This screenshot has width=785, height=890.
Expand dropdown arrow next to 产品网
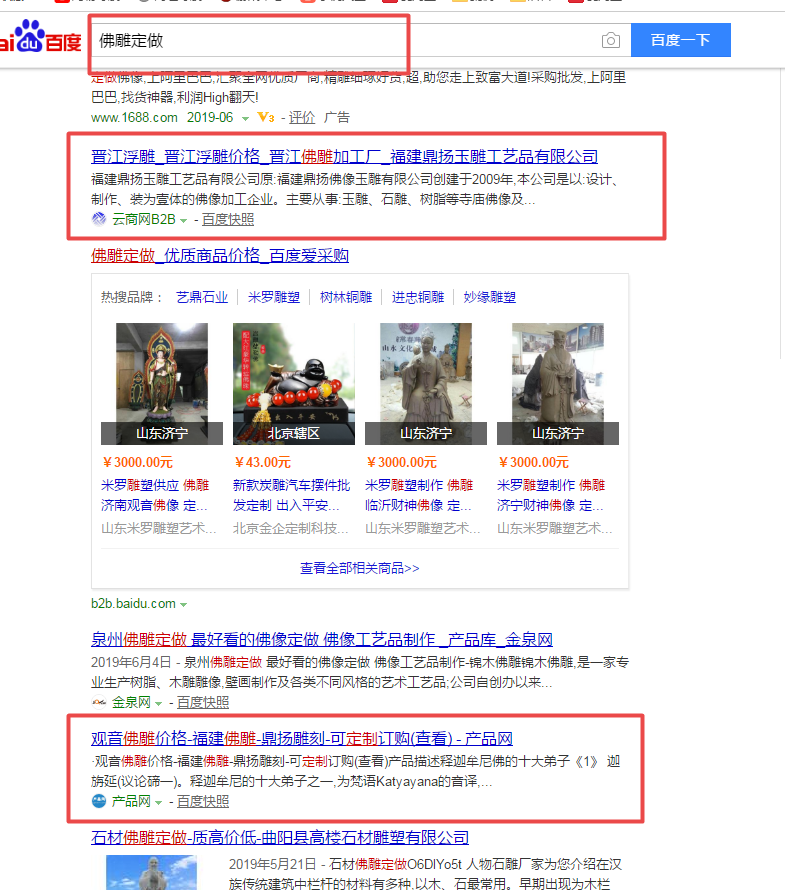pos(158,803)
